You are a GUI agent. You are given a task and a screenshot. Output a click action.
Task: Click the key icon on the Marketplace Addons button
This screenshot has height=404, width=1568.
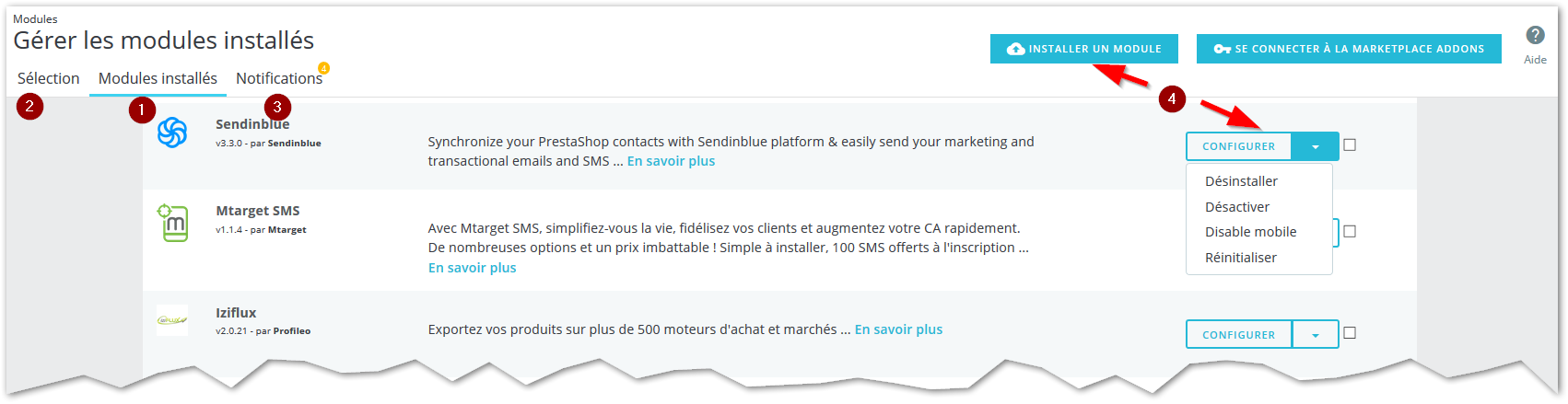(1223, 49)
